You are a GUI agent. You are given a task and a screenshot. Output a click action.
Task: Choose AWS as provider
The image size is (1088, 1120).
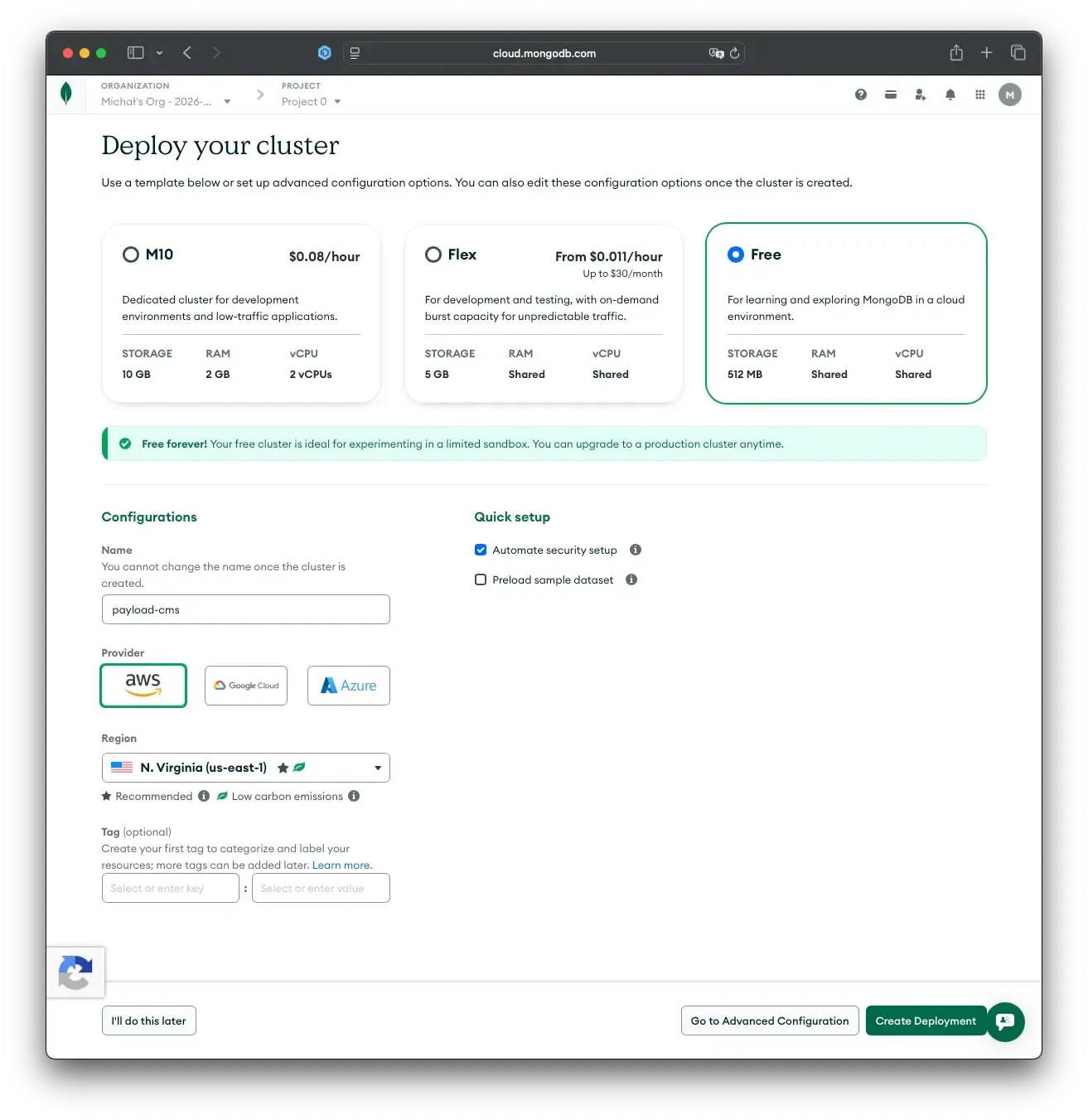point(143,686)
